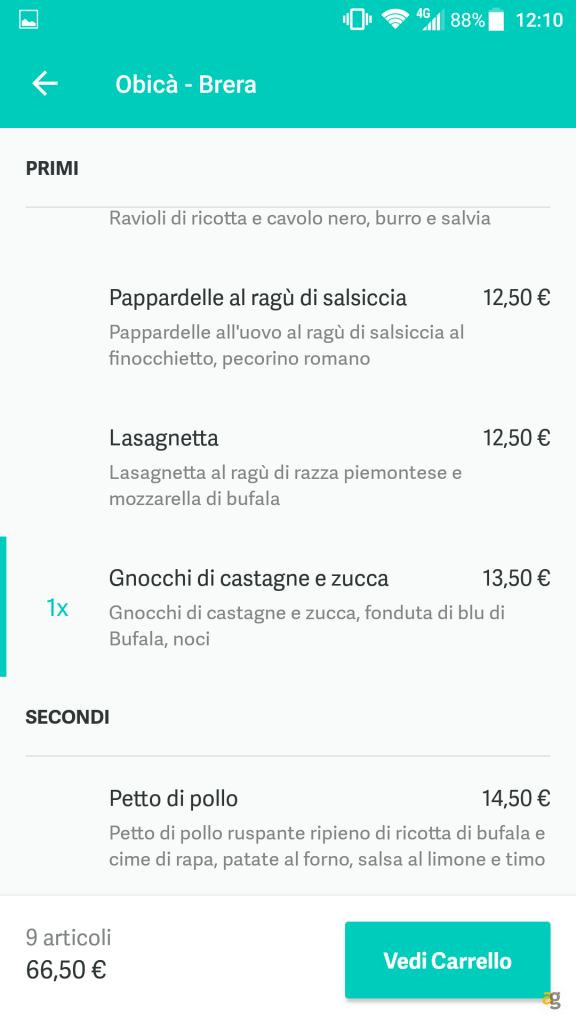Tap the PRIMI section header
The height and width of the screenshot is (1024, 576).
pos(51,168)
